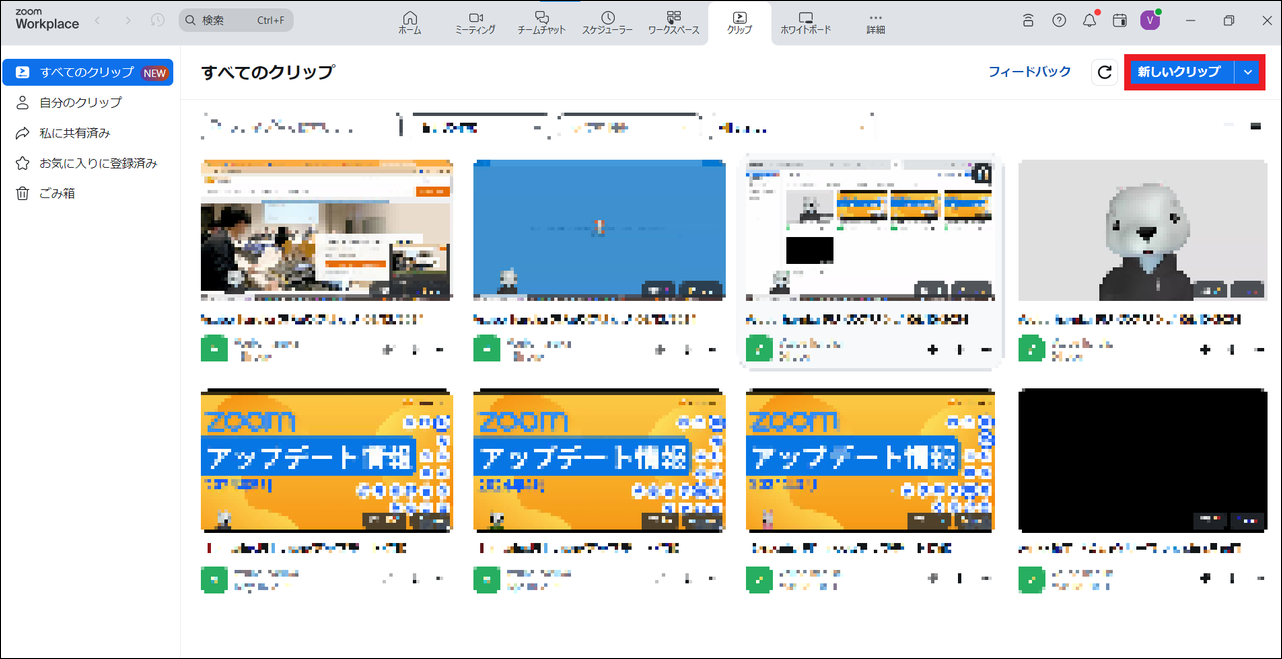
Task: Open the purple V profile avatar
Action: point(1151,20)
